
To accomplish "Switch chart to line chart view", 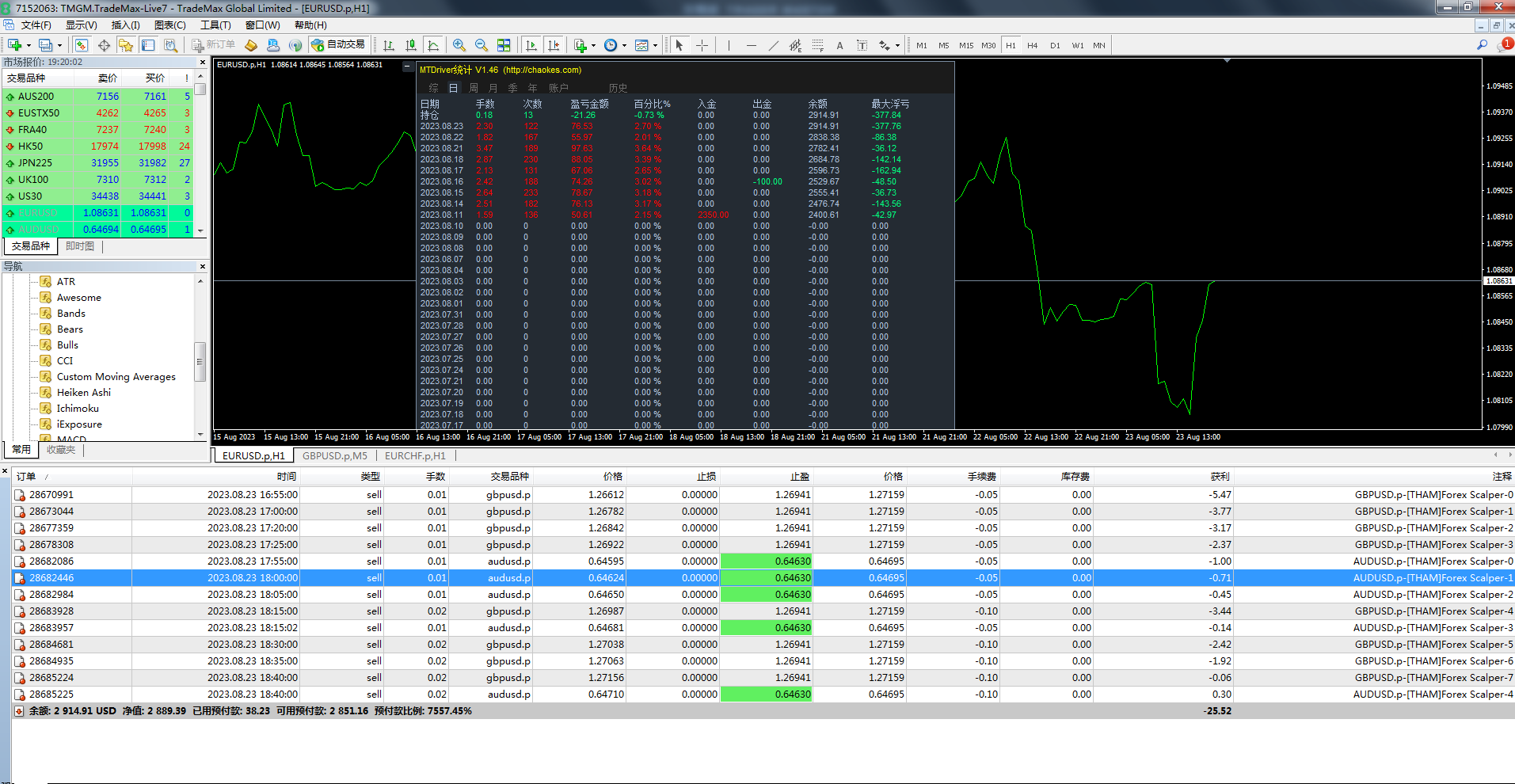I will coord(433,45).
